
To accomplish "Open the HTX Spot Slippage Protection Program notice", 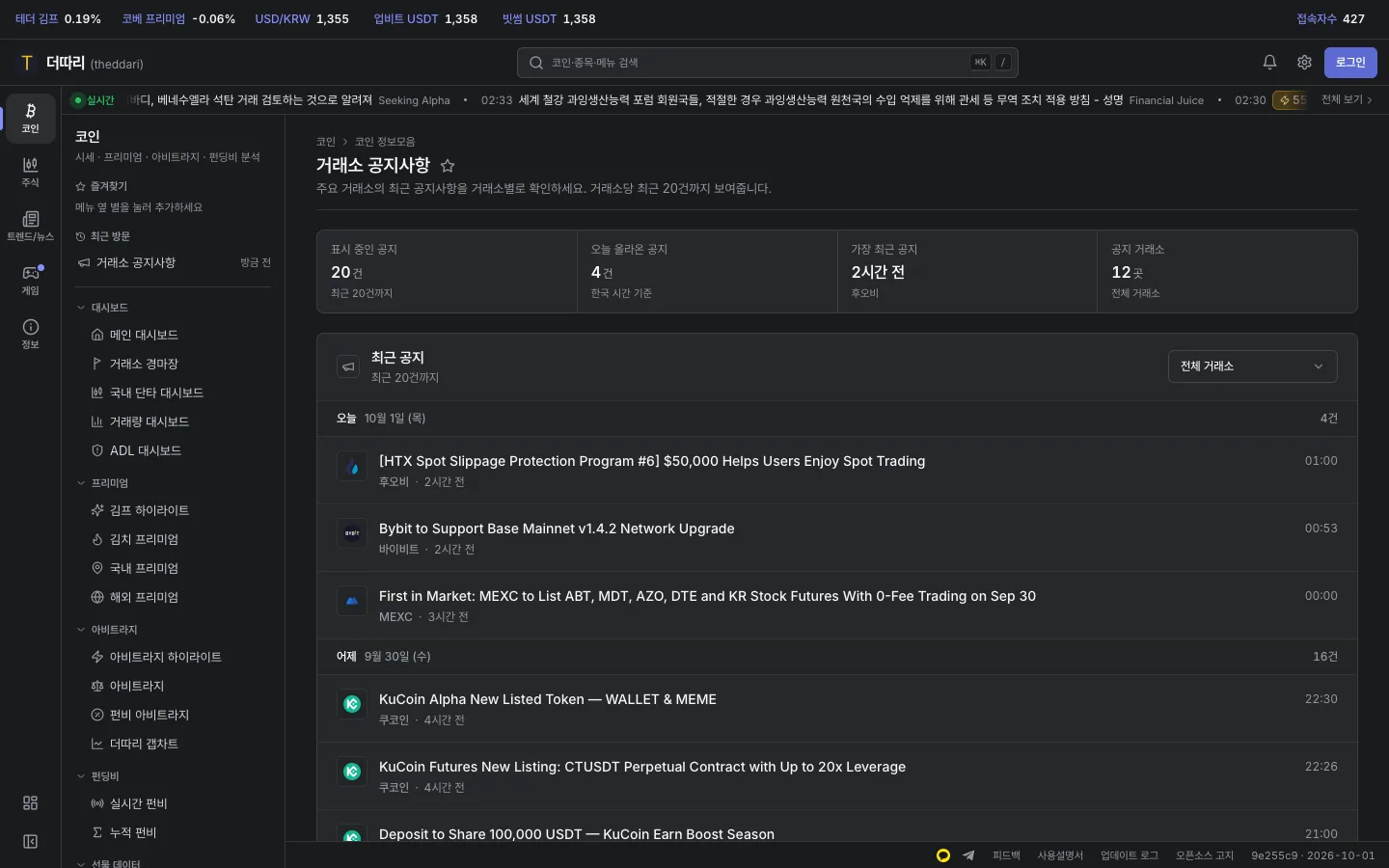I will pyautogui.click(x=837, y=471).
